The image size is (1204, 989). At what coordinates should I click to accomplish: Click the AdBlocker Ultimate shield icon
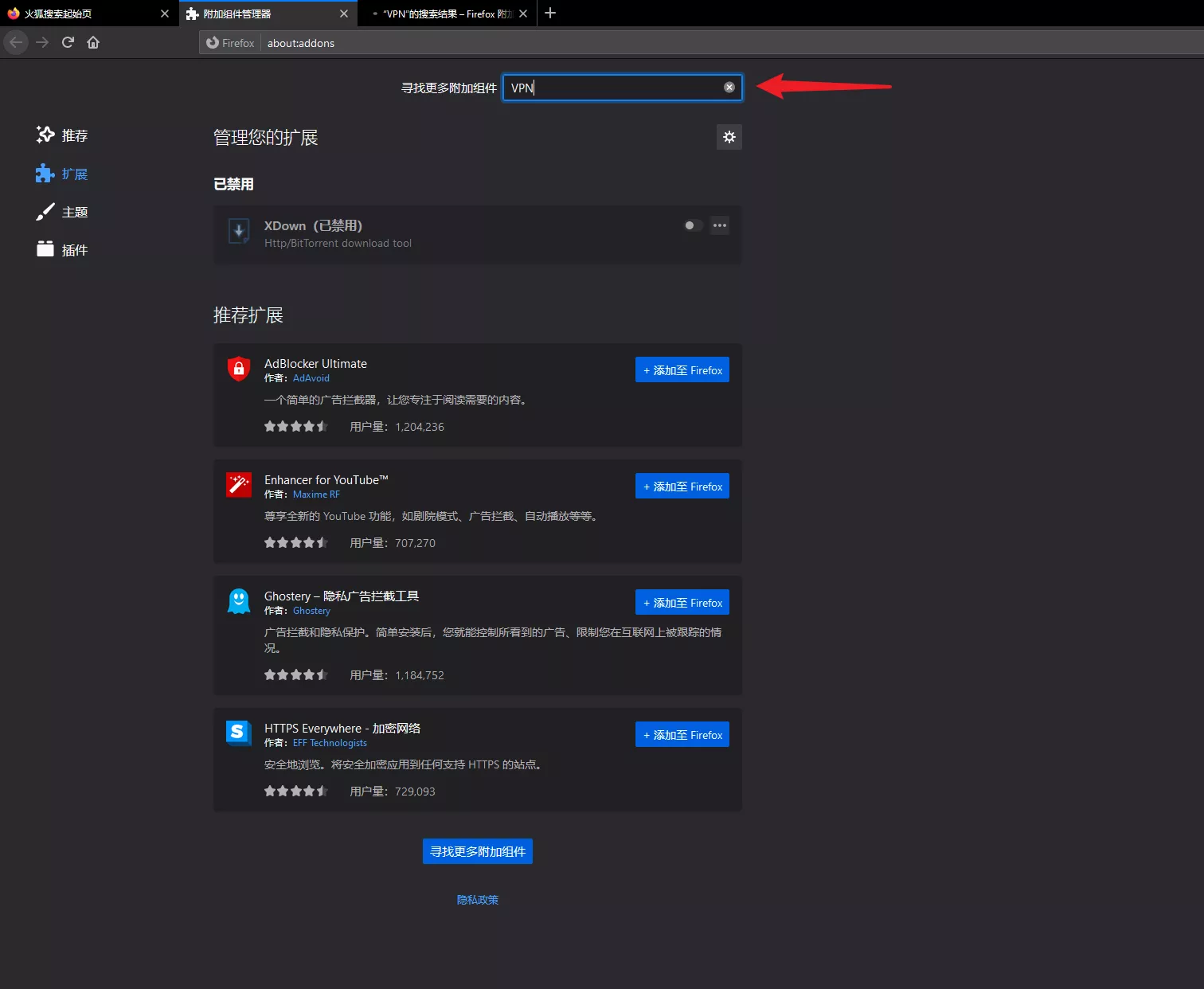click(x=239, y=369)
